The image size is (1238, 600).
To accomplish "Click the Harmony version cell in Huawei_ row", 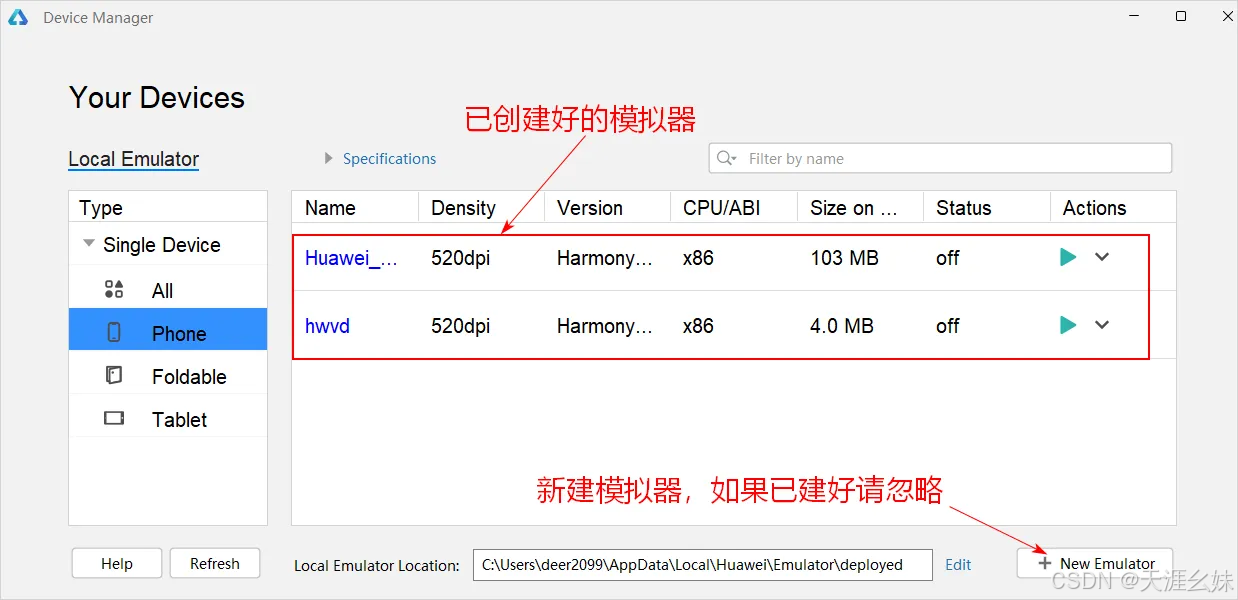I will (x=605, y=258).
